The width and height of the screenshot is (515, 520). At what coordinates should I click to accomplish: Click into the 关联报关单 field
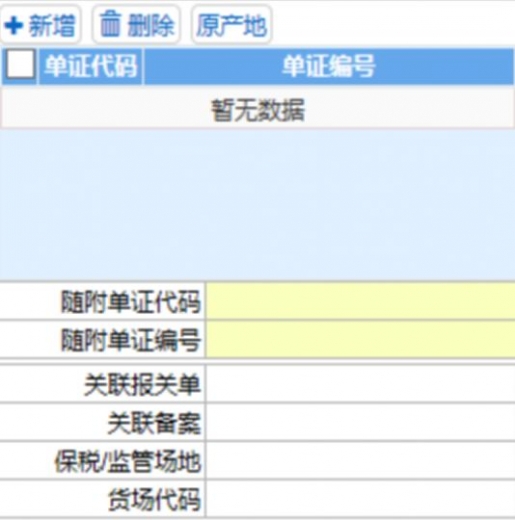[360, 384]
